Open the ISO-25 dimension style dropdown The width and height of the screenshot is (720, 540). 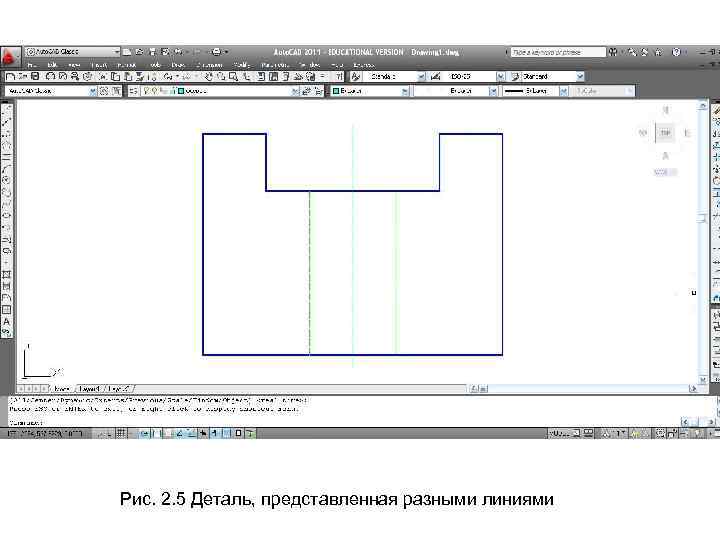coord(475,76)
